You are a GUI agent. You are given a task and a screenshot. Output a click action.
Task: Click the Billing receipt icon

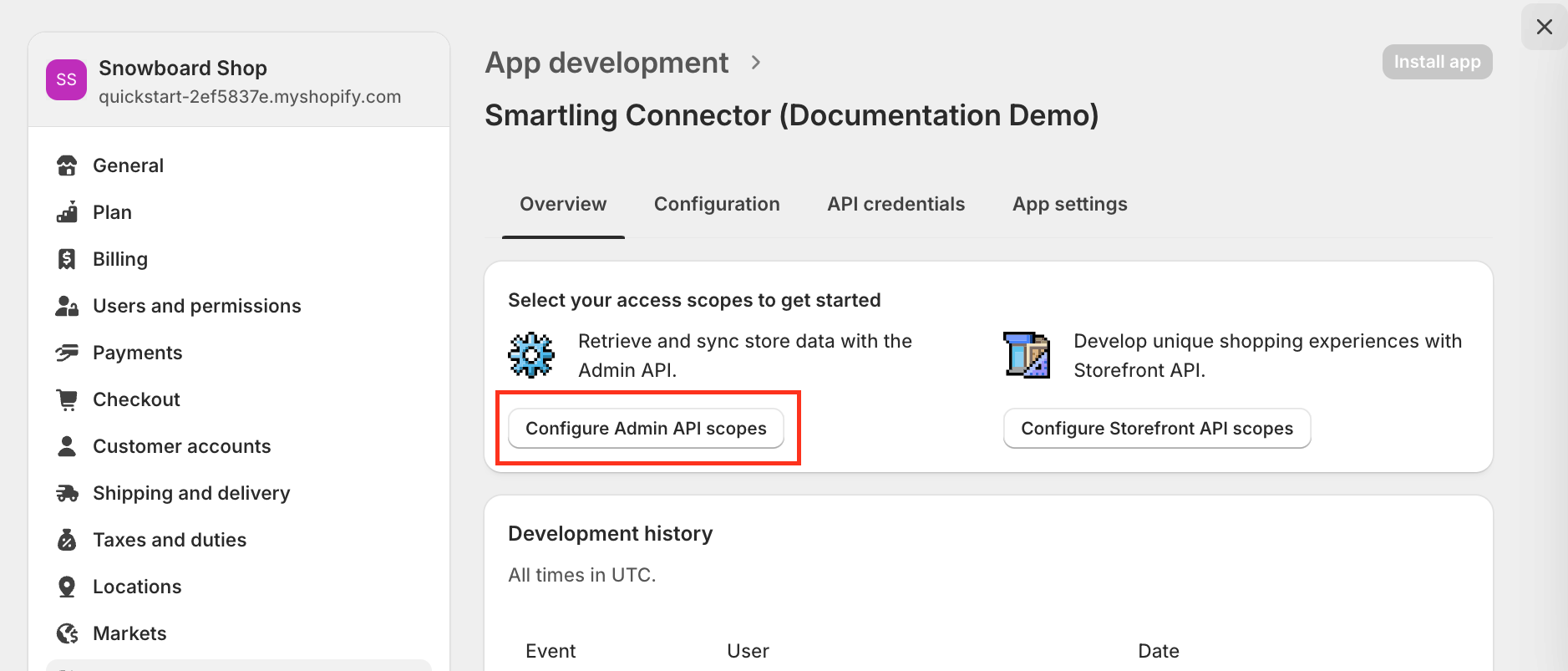(67, 259)
